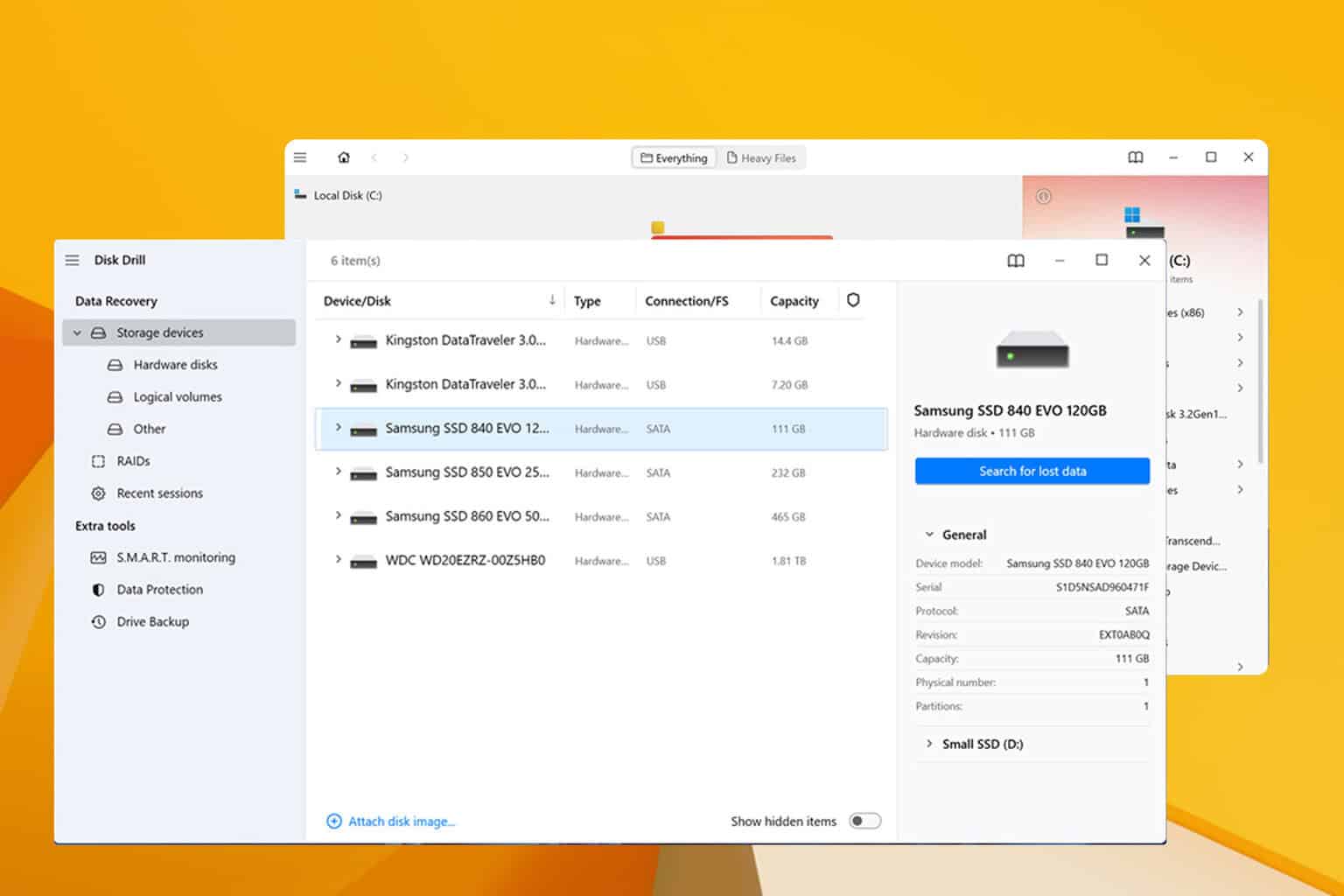Open the Data Protection tool
The height and width of the screenshot is (896, 1344).
click(158, 590)
